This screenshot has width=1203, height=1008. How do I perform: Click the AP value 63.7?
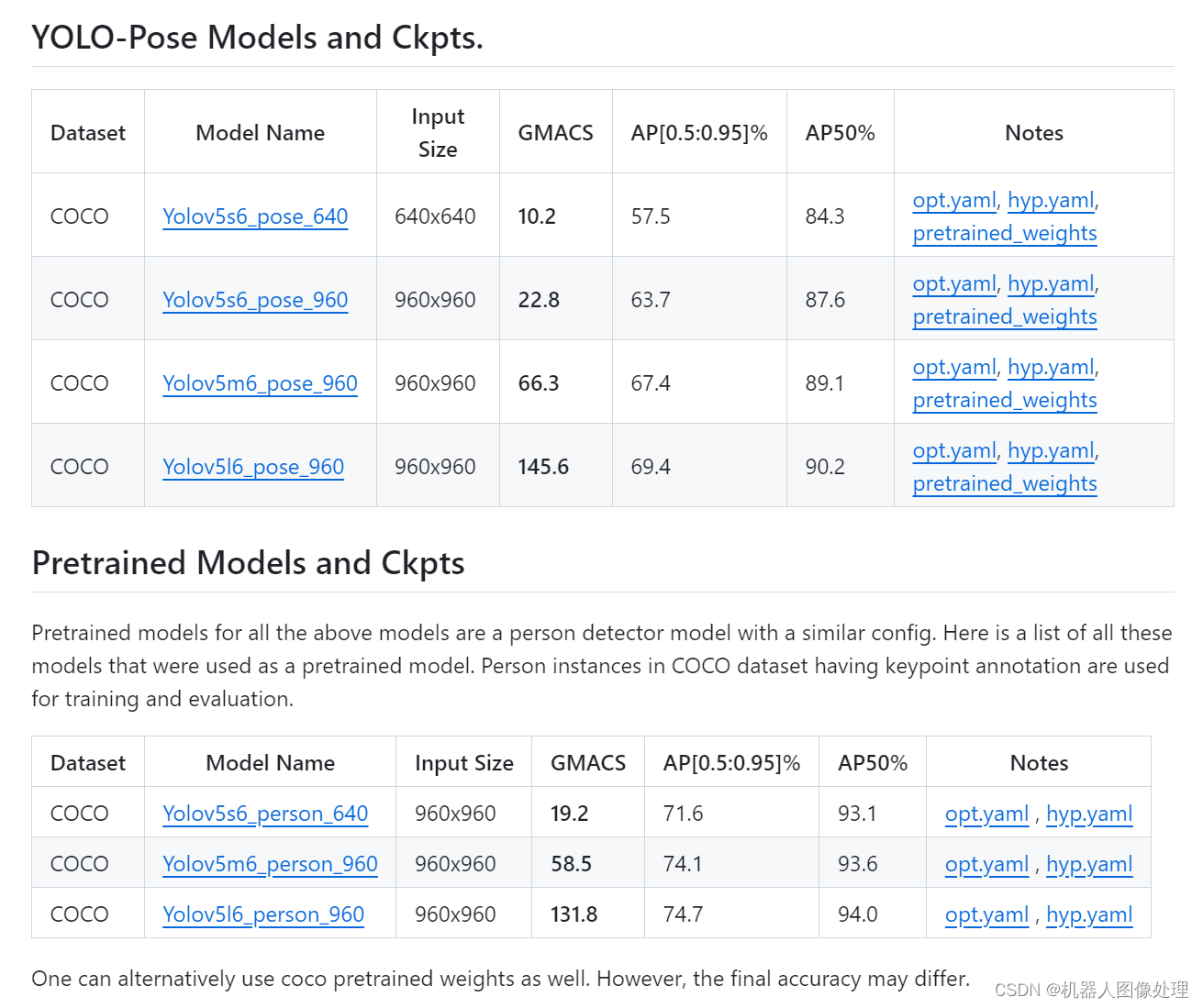pyautogui.click(x=651, y=300)
